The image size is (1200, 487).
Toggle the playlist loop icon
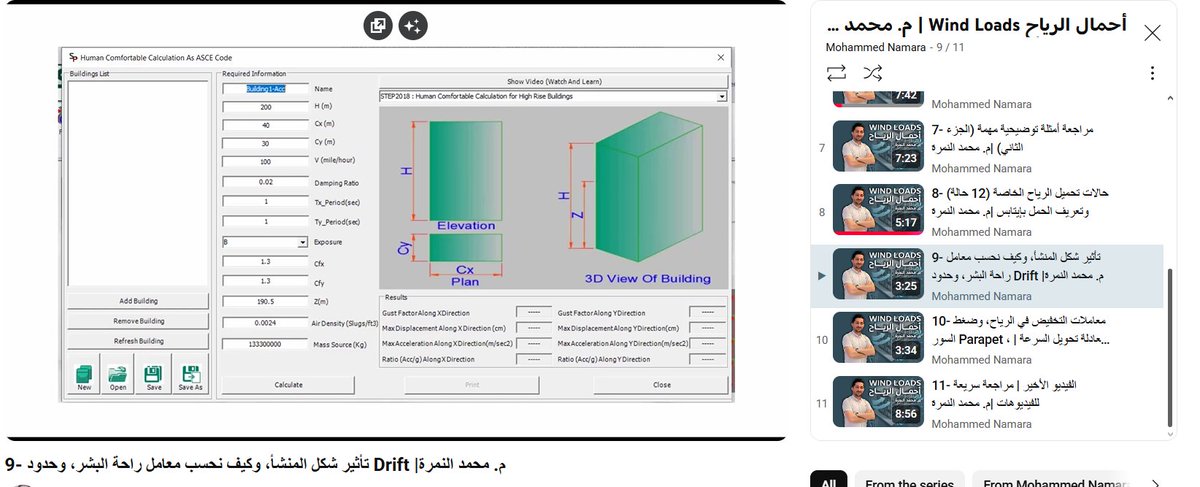click(837, 73)
